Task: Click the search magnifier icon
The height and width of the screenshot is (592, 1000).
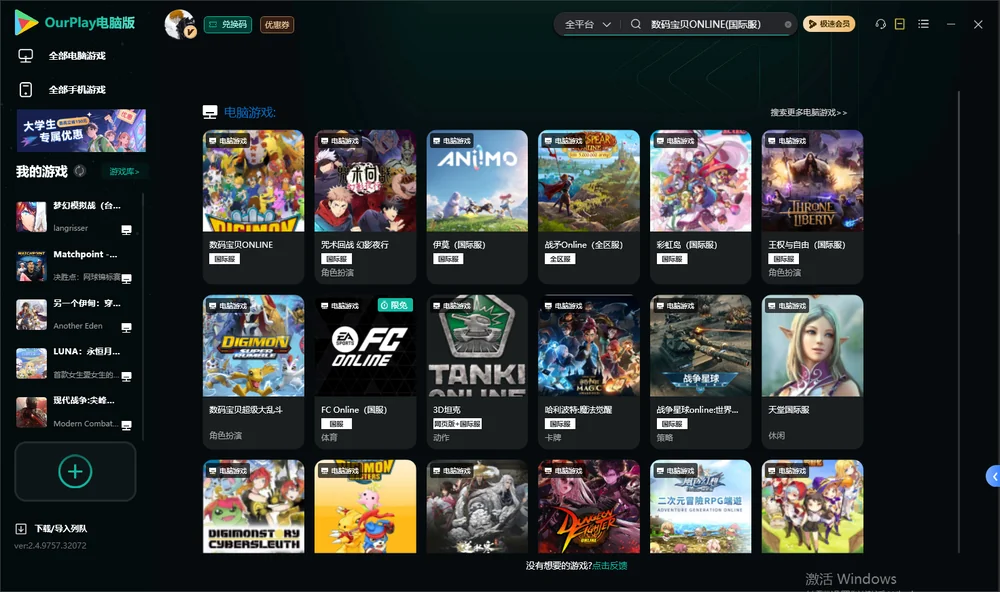Action: point(636,24)
